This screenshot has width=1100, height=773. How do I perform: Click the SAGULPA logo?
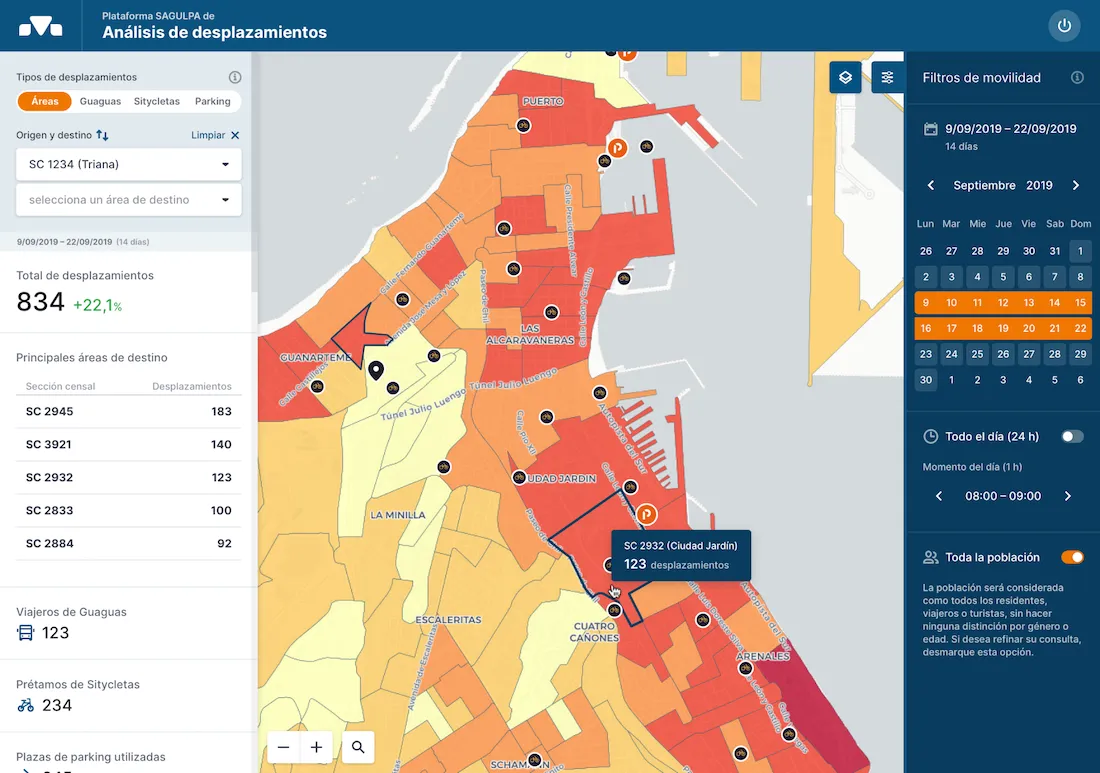40,26
